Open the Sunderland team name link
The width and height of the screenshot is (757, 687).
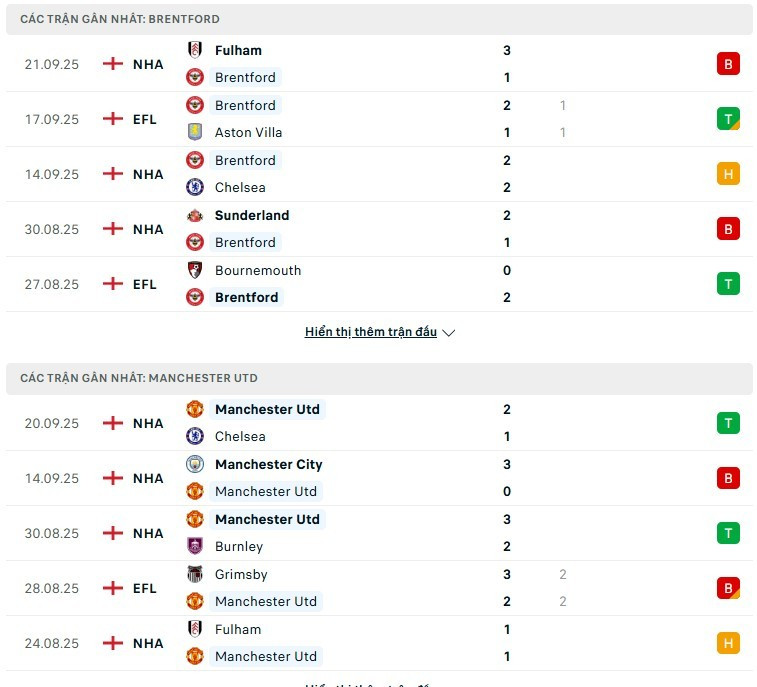[252, 215]
